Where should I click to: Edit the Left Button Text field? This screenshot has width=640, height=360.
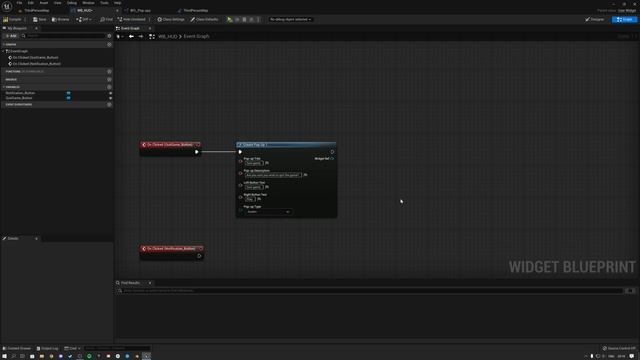254,187
